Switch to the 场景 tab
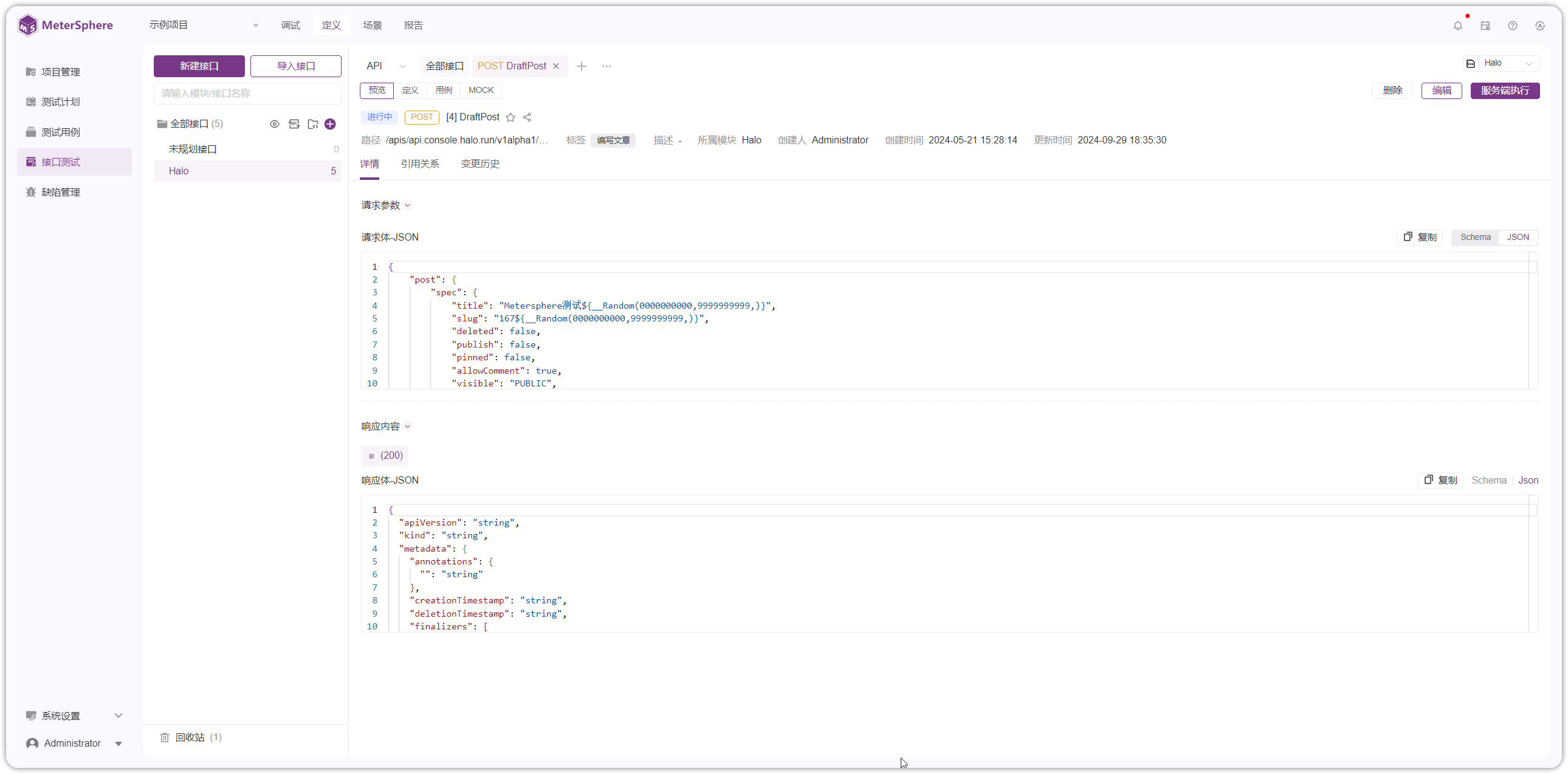Image resolution: width=1568 pixels, height=774 pixels. (x=373, y=26)
